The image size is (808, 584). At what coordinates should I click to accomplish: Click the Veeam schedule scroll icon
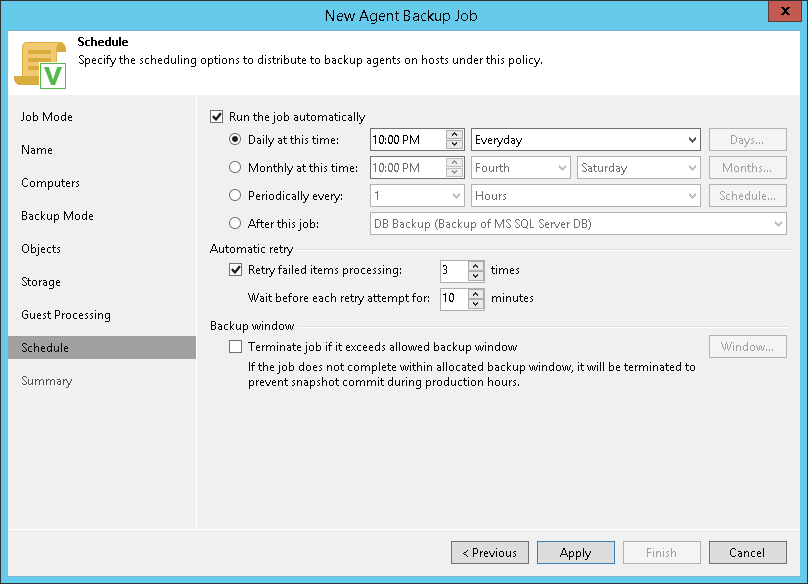(x=39, y=64)
